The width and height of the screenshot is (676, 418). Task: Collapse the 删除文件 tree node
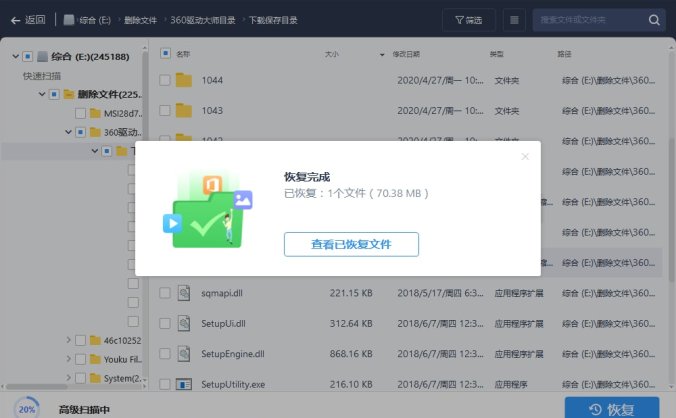click(x=42, y=94)
